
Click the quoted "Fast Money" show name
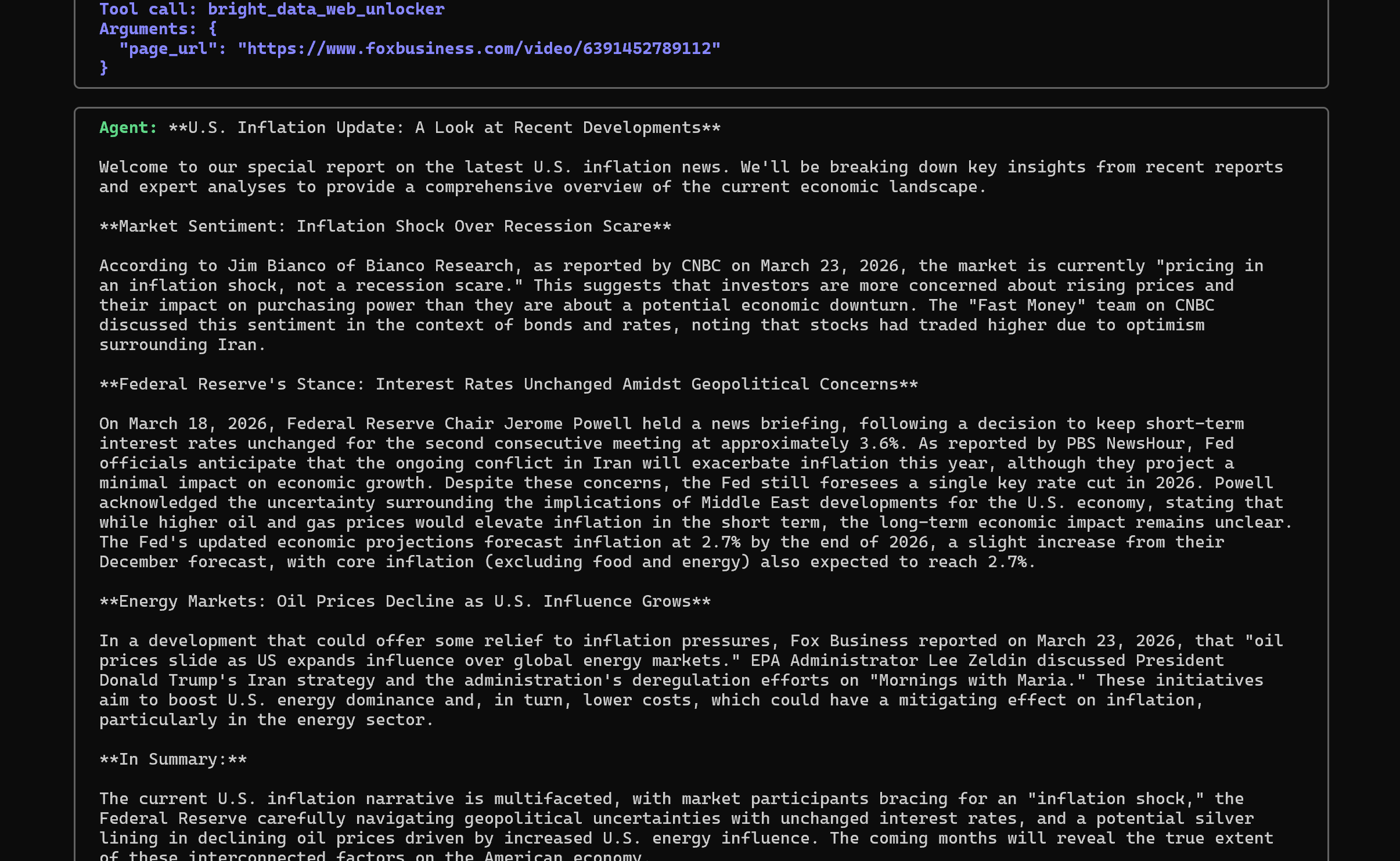(1027, 305)
